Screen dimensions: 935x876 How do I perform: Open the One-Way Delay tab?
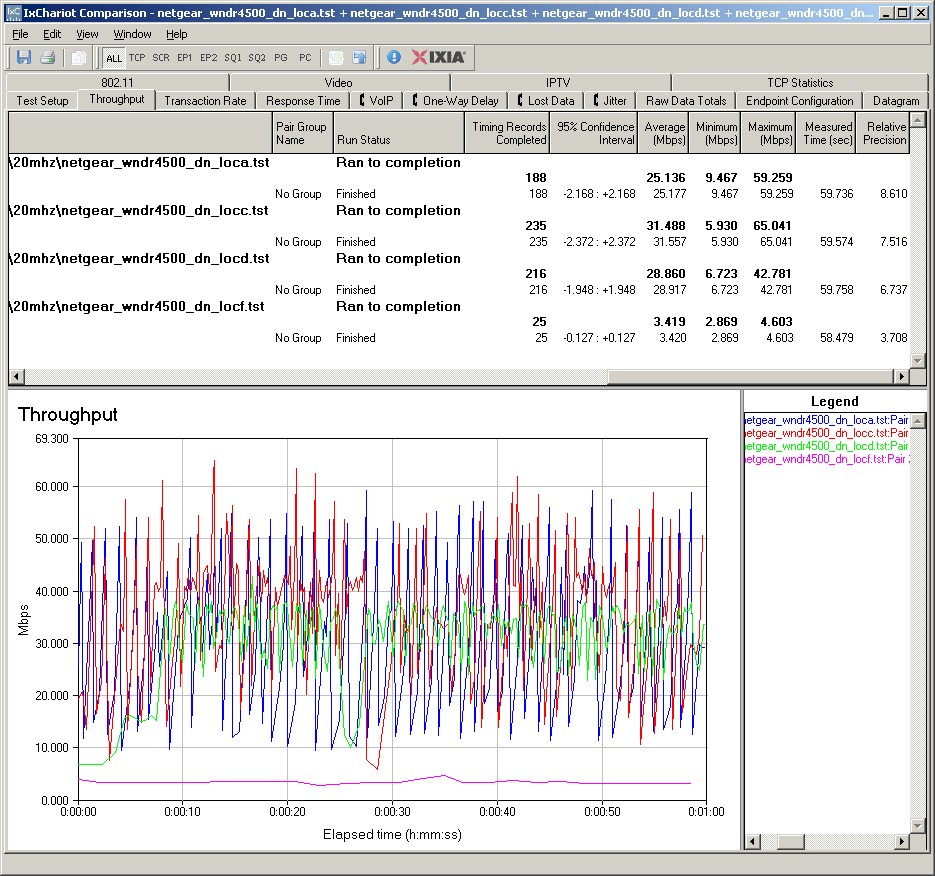coord(456,101)
